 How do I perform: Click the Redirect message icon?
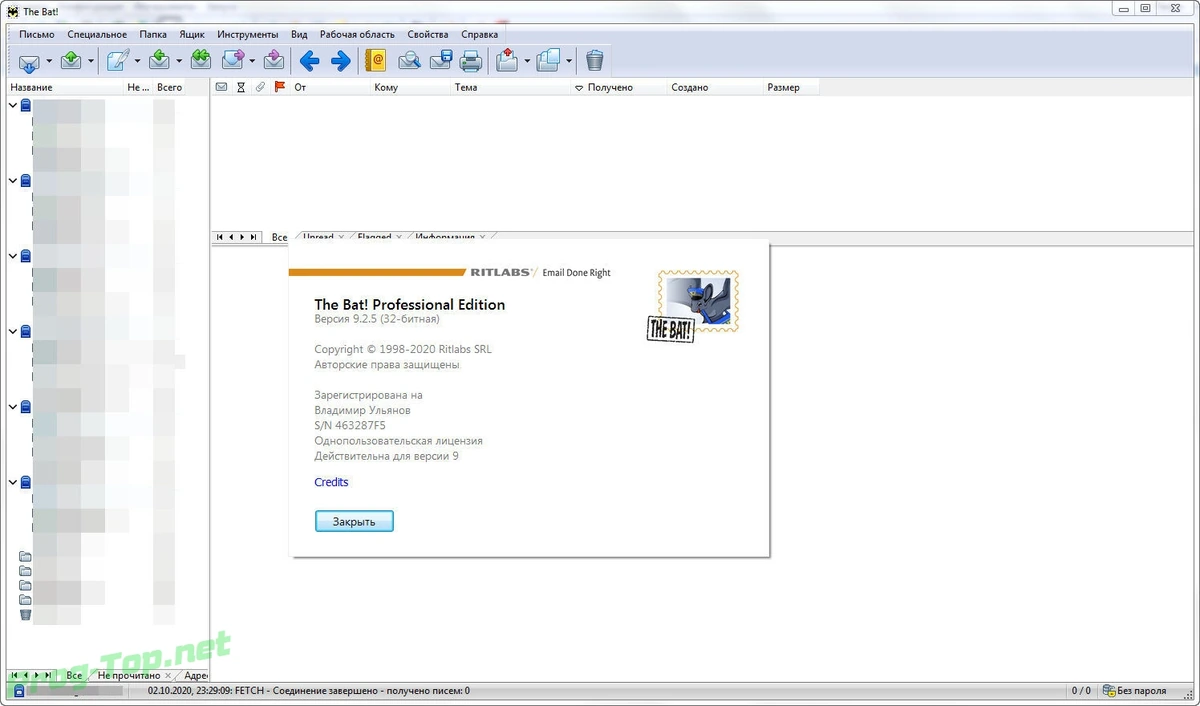(274, 61)
